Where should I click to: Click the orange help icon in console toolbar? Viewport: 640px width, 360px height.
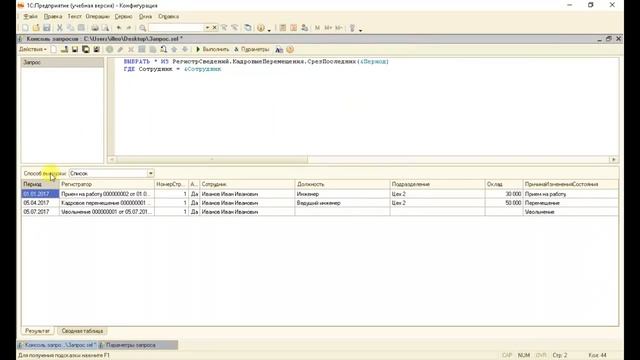[x=290, y=49]
